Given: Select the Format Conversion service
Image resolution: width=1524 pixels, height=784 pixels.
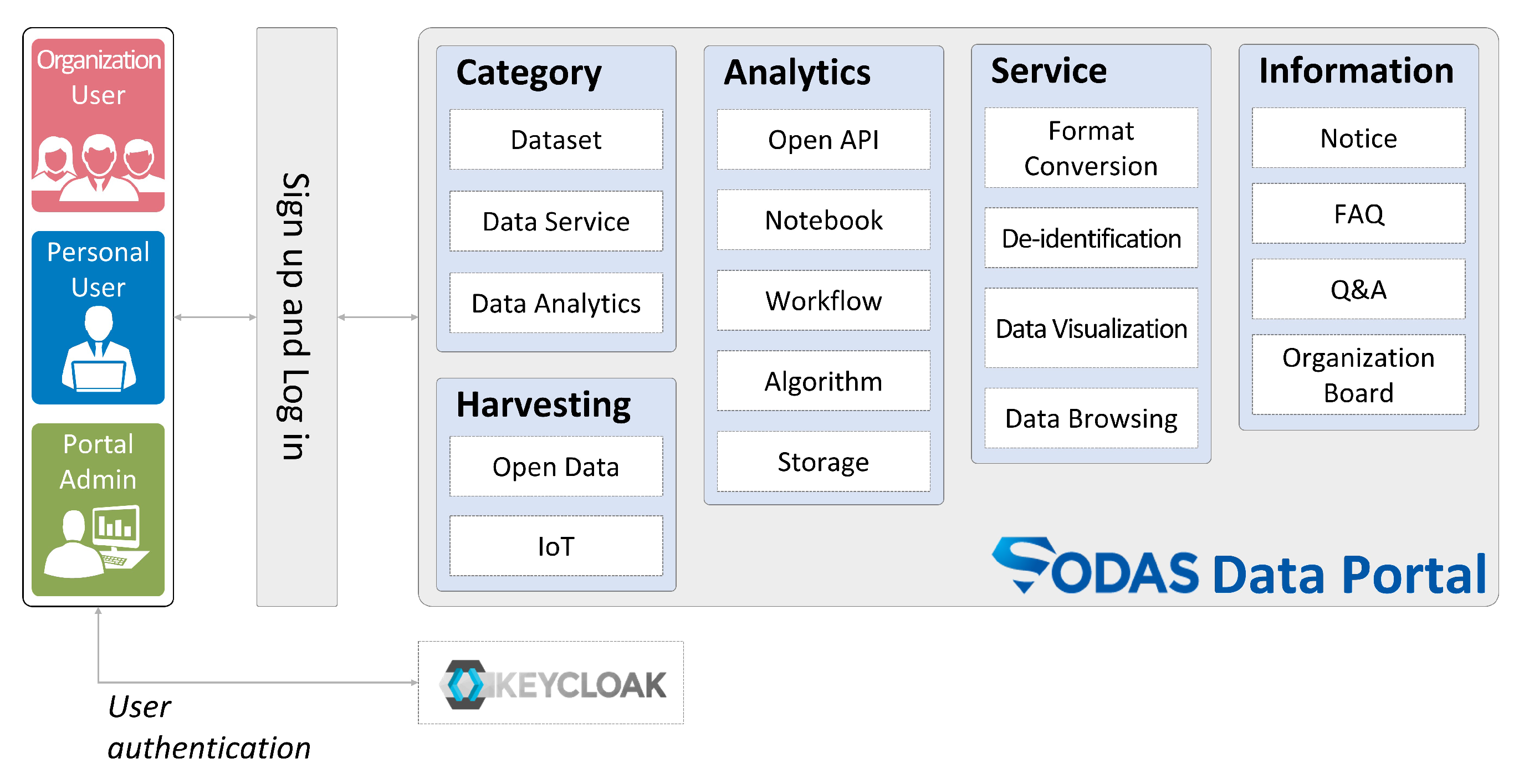Looking at the screenshot, I should point(1090,148).
